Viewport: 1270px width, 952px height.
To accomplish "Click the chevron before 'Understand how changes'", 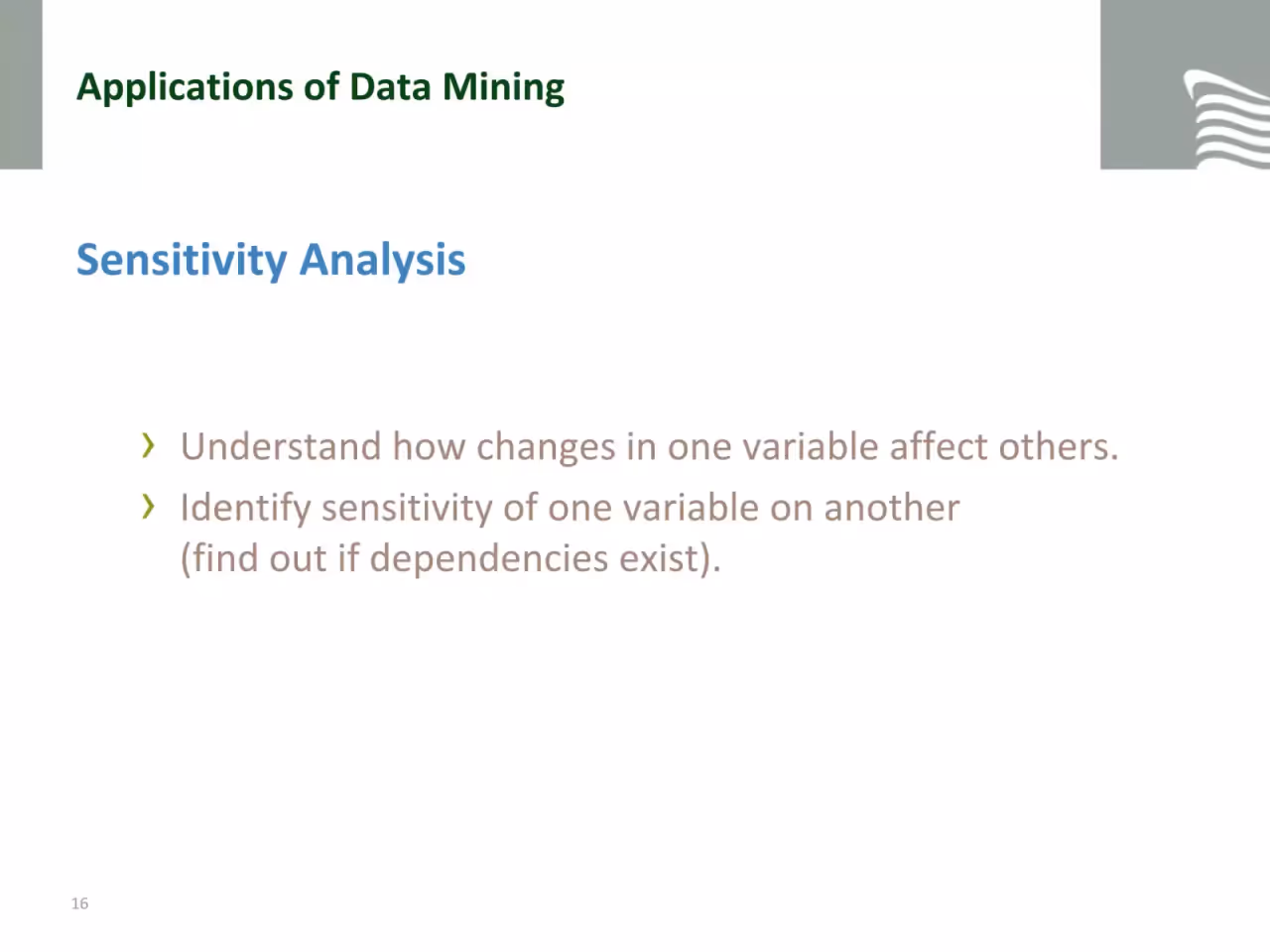I will point(148,446).
